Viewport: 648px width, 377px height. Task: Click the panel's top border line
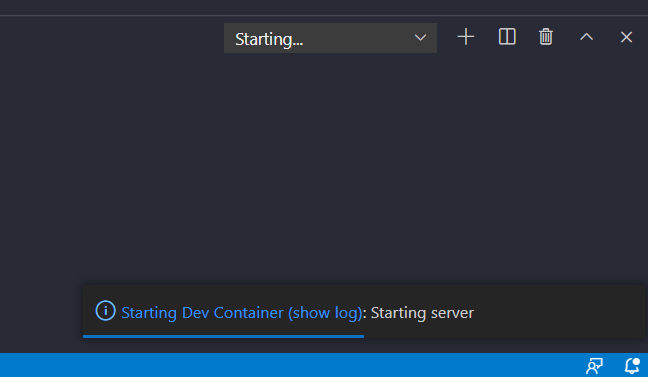[324, 16]
